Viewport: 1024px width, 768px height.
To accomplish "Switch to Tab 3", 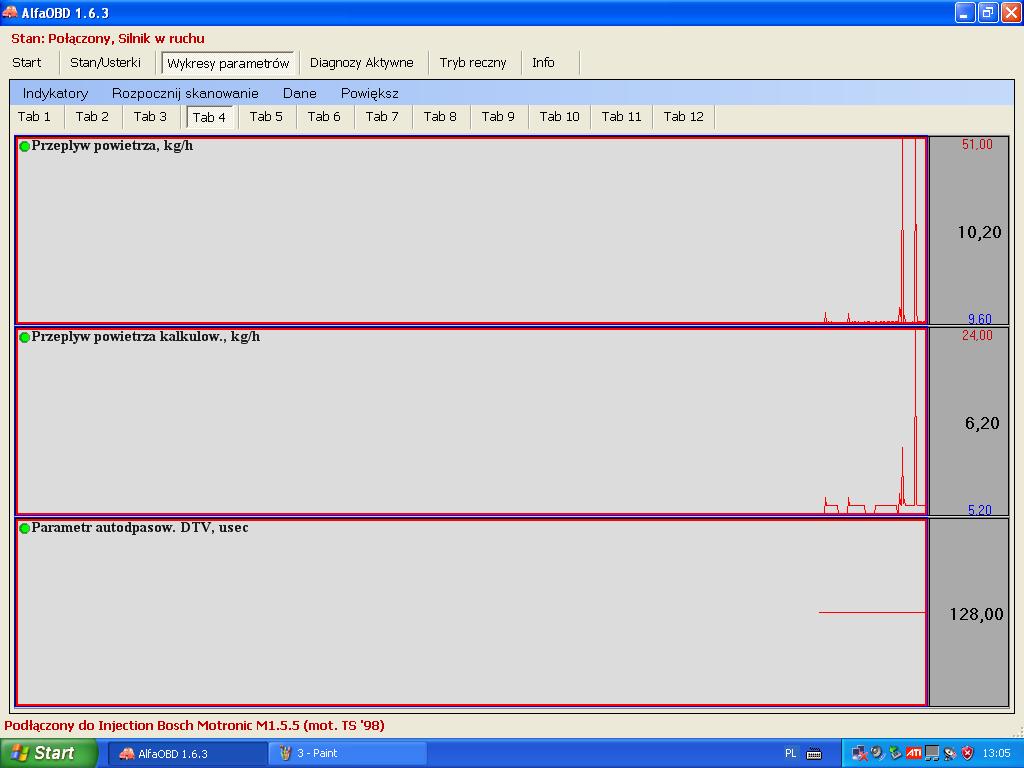I will click(150, 117).
